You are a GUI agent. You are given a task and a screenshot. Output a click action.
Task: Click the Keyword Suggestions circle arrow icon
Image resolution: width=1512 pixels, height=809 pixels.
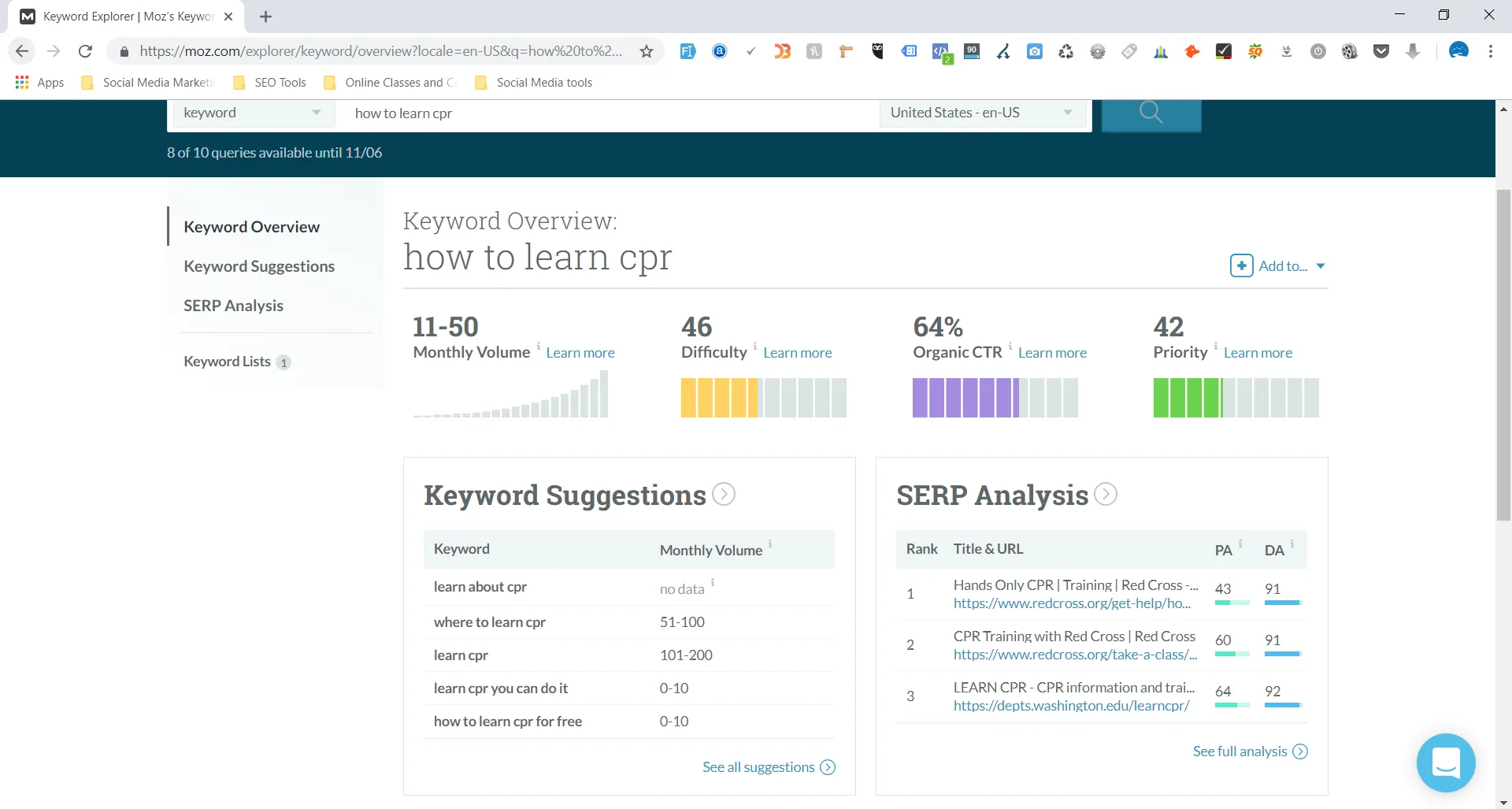(724, 494)
